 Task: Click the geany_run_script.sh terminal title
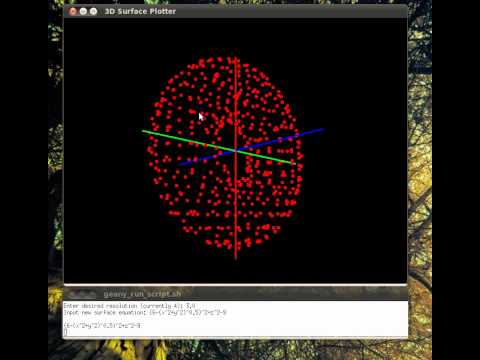coord(142,294)
